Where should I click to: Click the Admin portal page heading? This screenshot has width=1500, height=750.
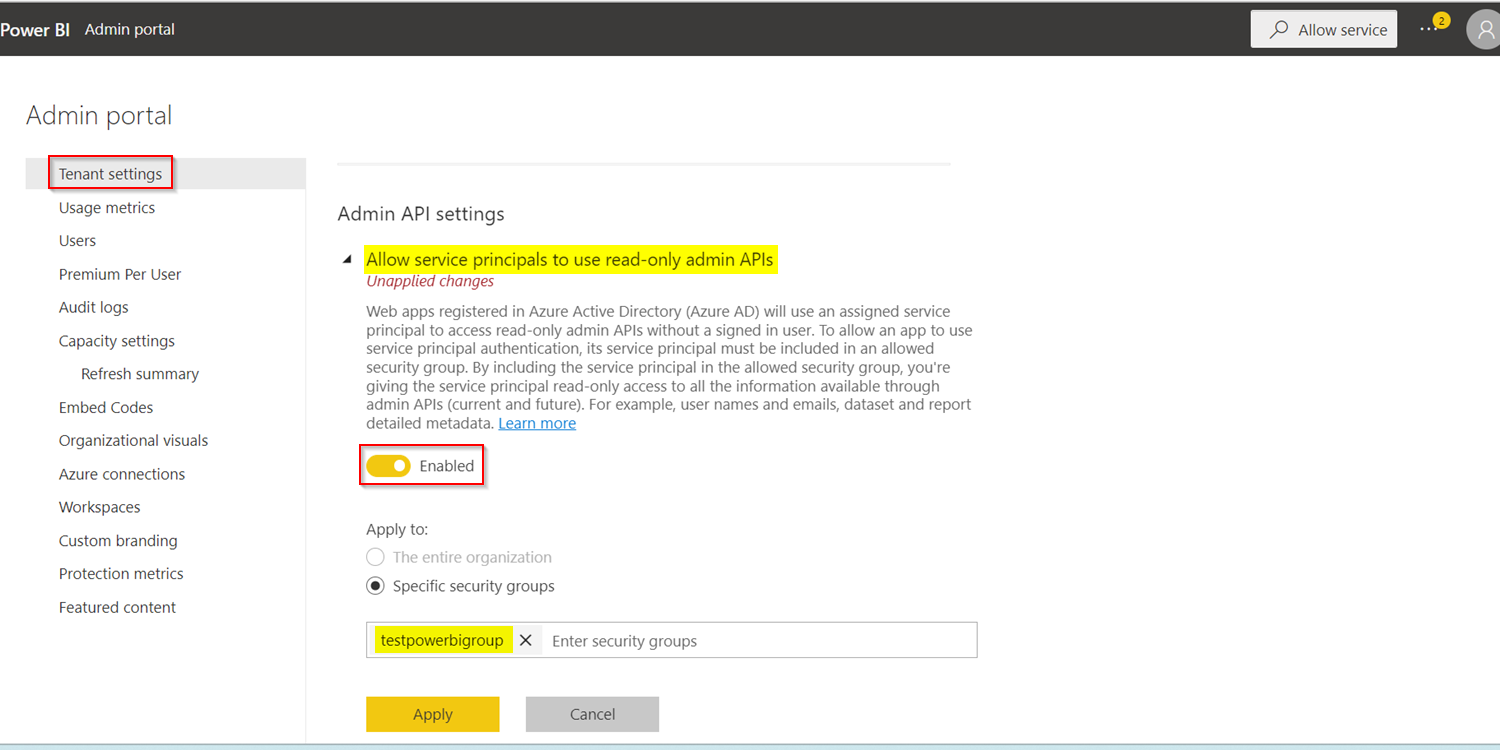pyautogui.click(x=99, y=116)
